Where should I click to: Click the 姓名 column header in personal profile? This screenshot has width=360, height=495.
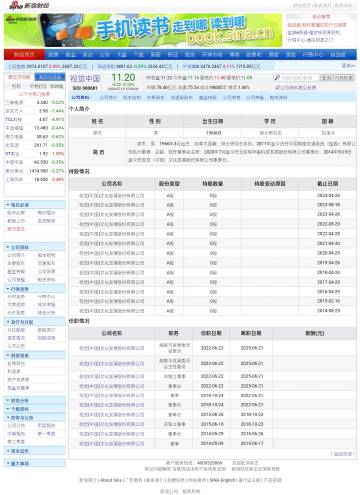click(97, 121)
